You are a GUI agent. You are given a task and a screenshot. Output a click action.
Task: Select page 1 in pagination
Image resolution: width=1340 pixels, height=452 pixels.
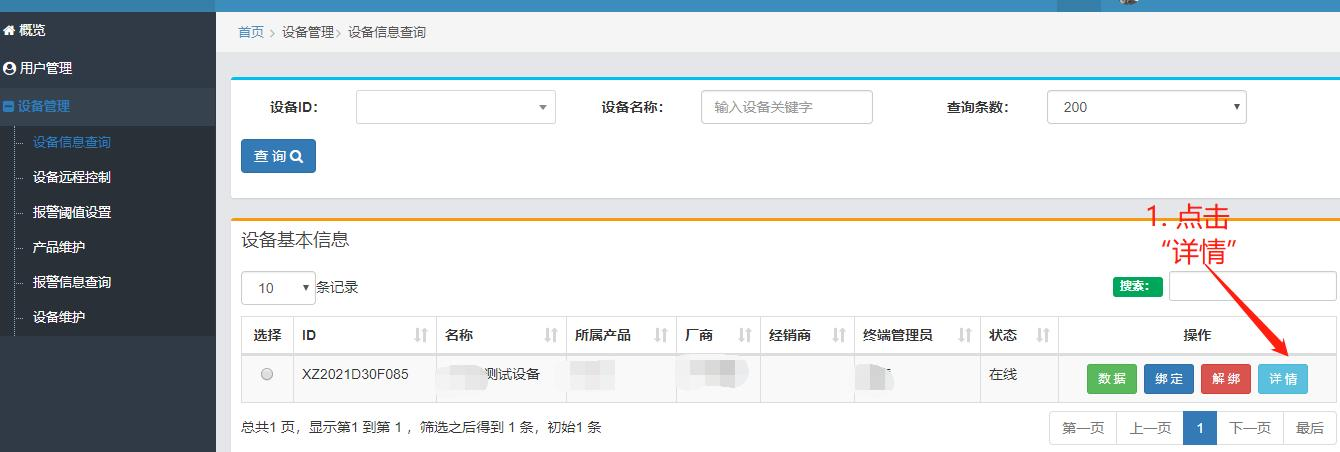tap(1200, 428)
